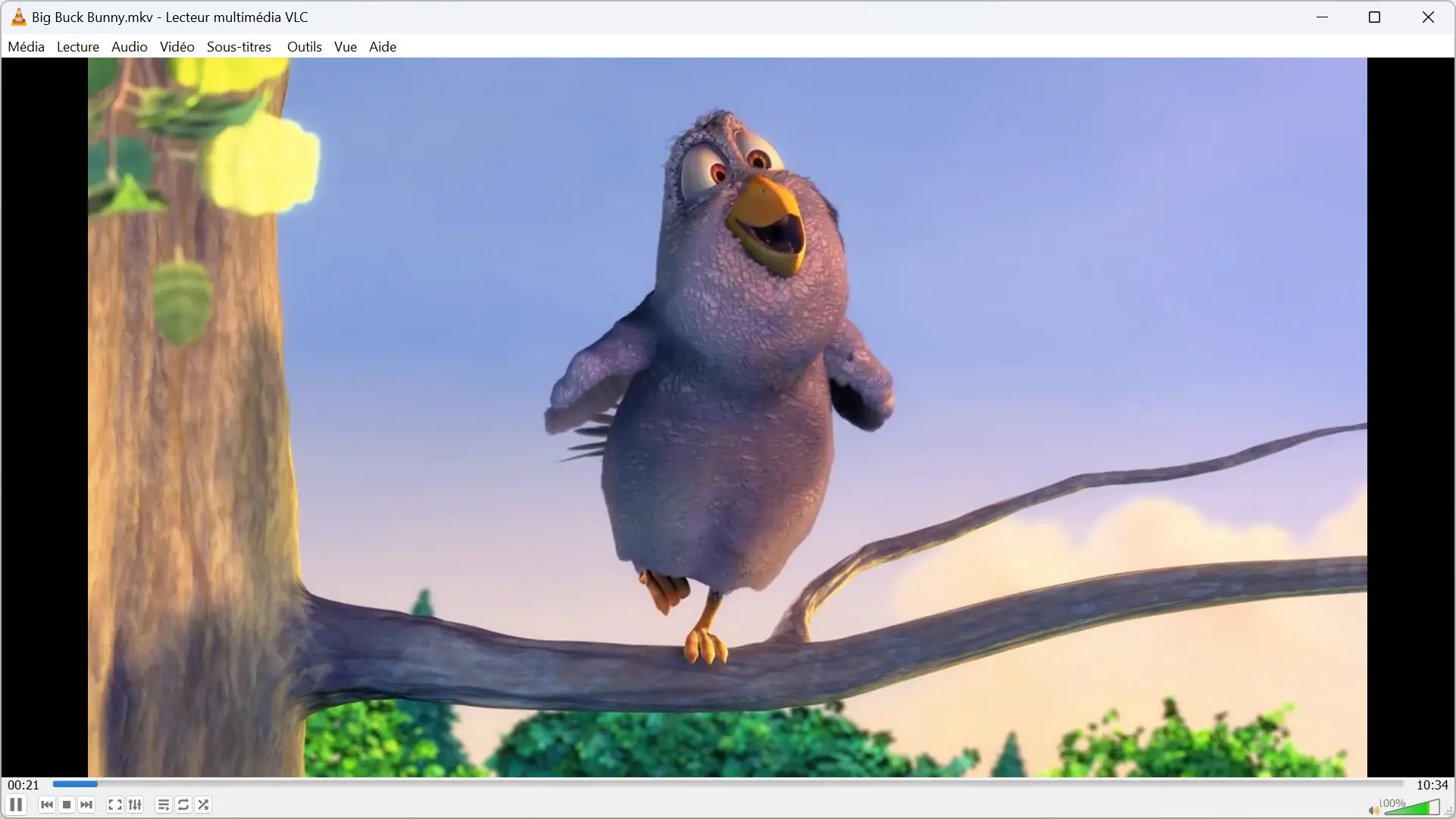Click the elapsed time 00:21 label
Viewport: 1456px width, 819px height.
click(23, 785)
